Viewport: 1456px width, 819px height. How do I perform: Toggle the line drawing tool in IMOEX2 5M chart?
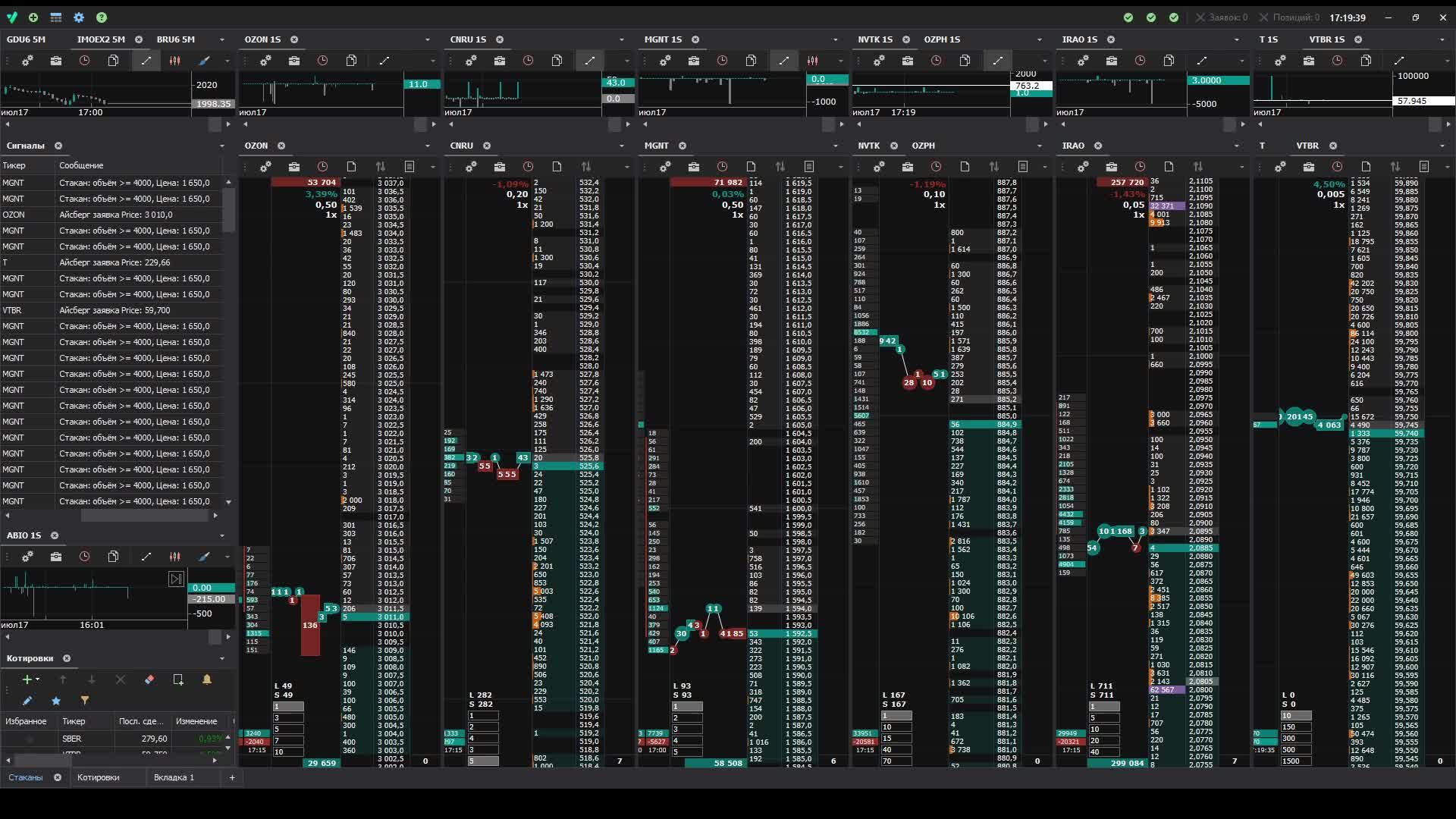tap(146, 61)
